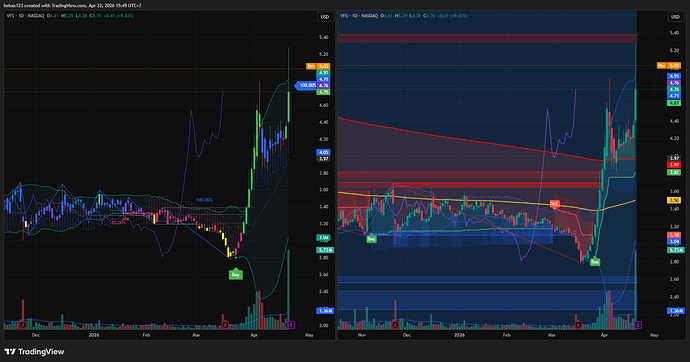Click the orange Pre 5.03 price label, left chart

point(318,66)
